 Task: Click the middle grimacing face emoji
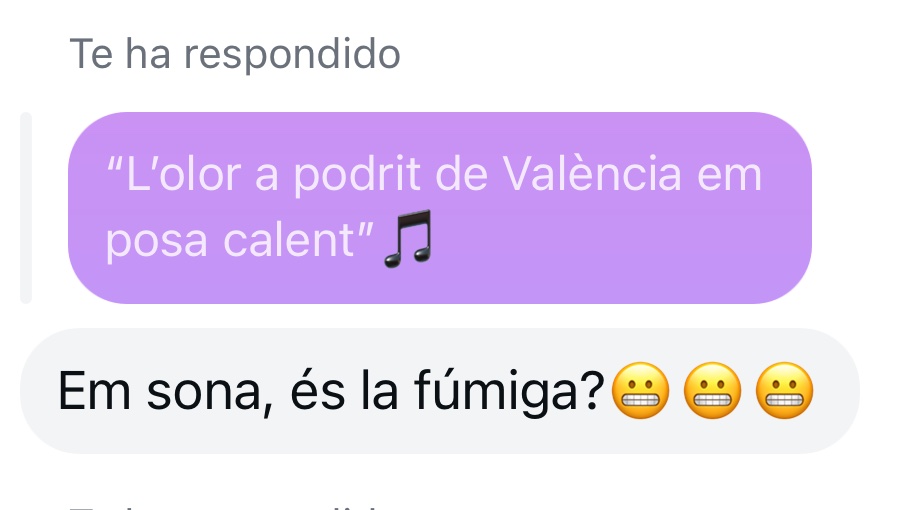712,390
